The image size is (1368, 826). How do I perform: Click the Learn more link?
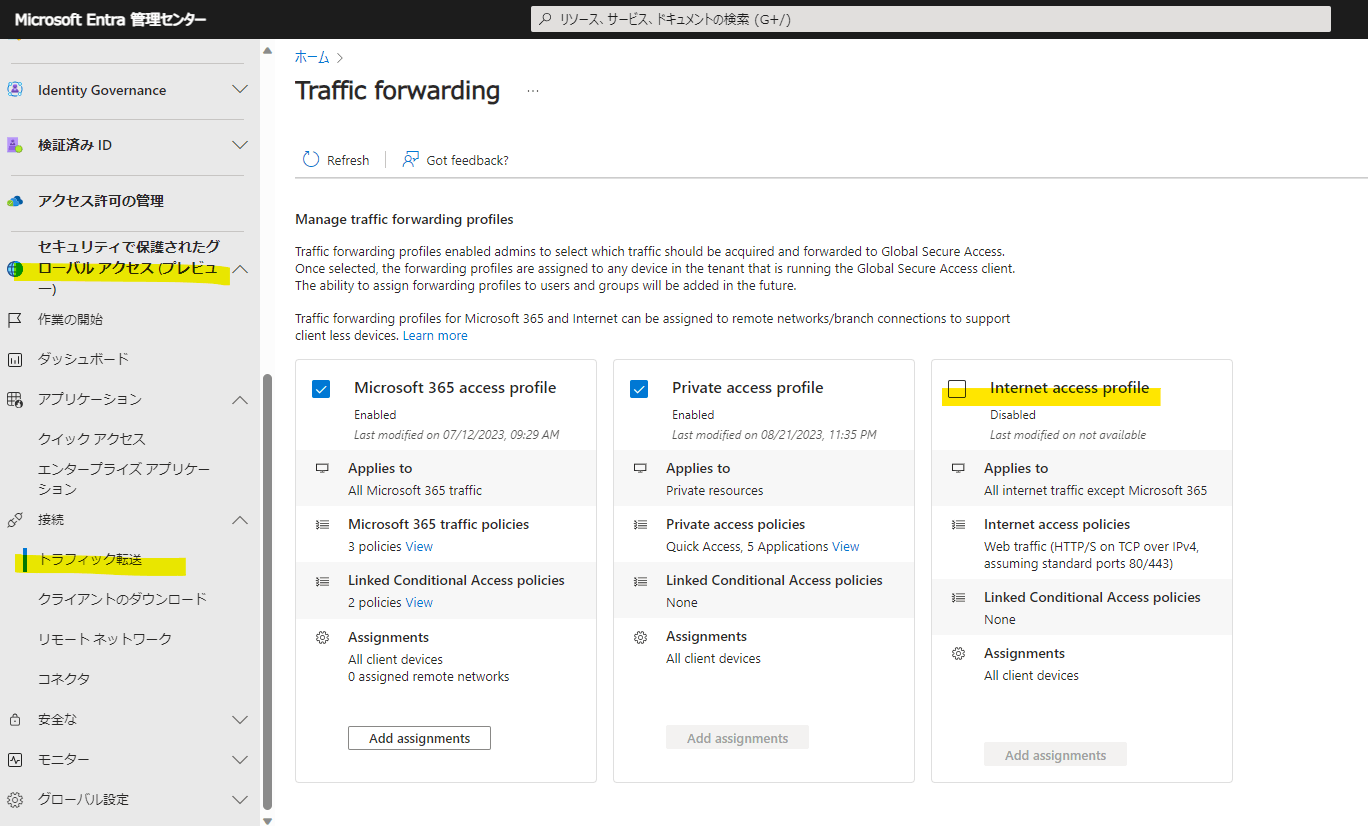click(x=435, y=336)
